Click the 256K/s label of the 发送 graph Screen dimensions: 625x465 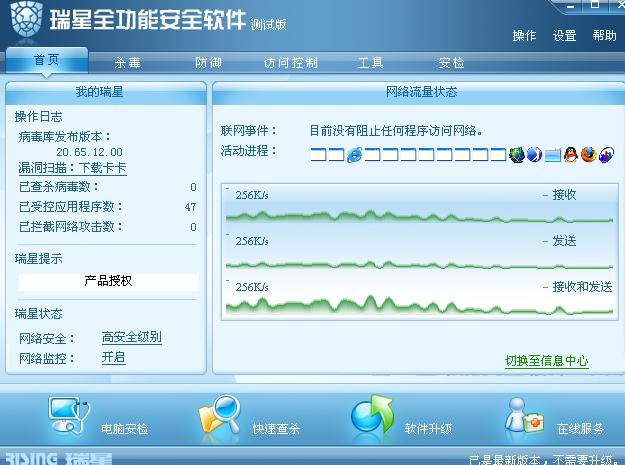click(252, 241)
